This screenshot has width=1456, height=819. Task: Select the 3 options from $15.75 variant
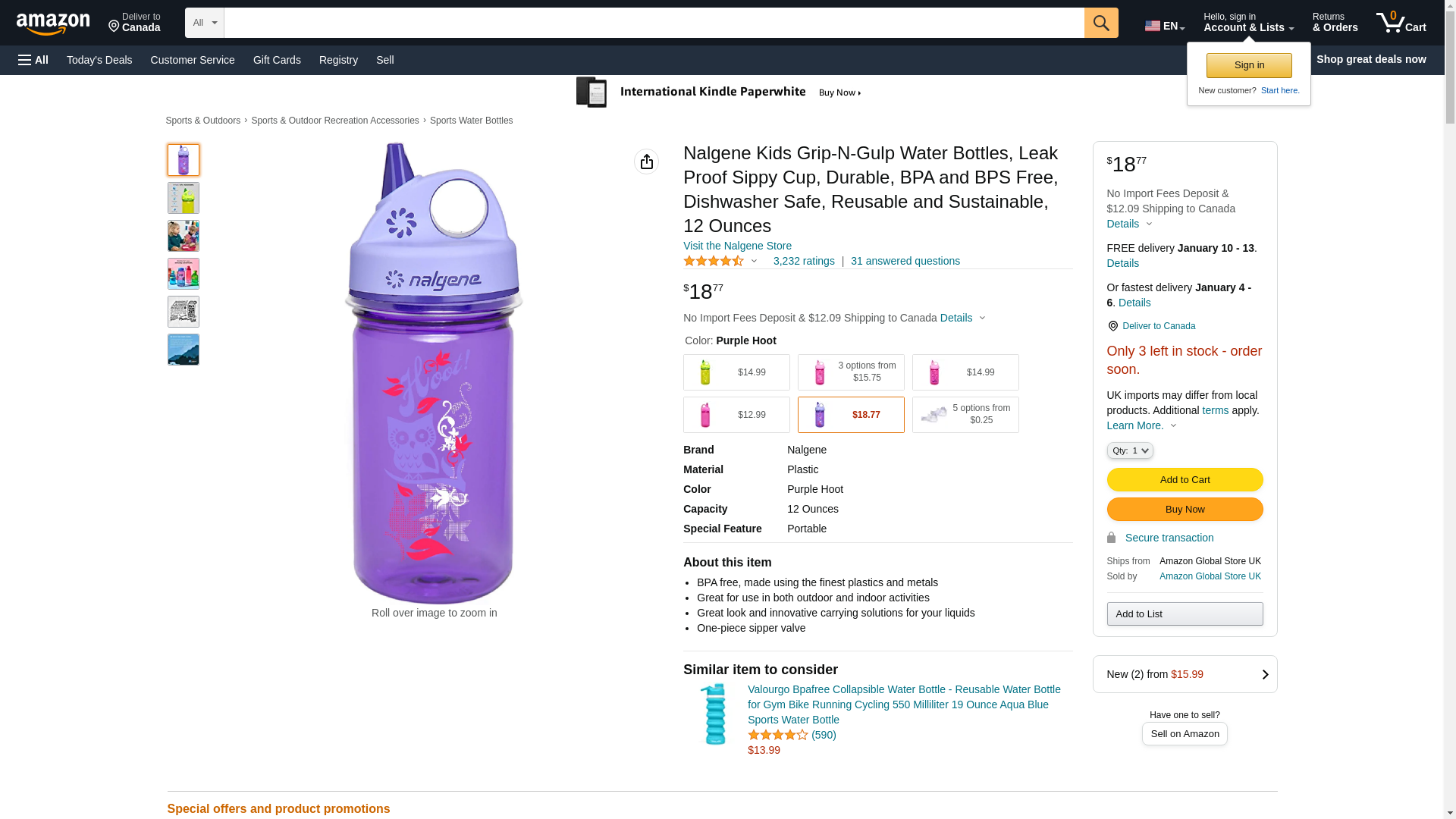tap(850, 372)
